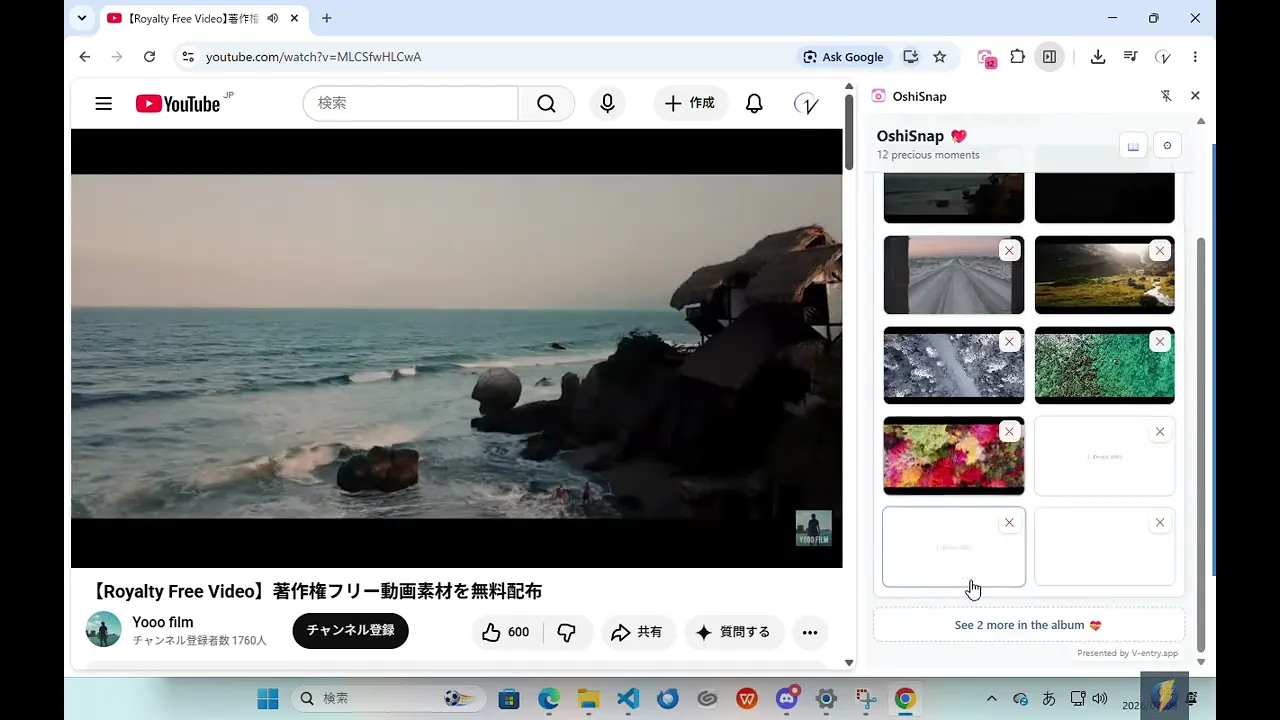This screenshot has height=720, width=1280.
Task: Open the OshiSnap album book icon
Action: [x=1133, y=146]
